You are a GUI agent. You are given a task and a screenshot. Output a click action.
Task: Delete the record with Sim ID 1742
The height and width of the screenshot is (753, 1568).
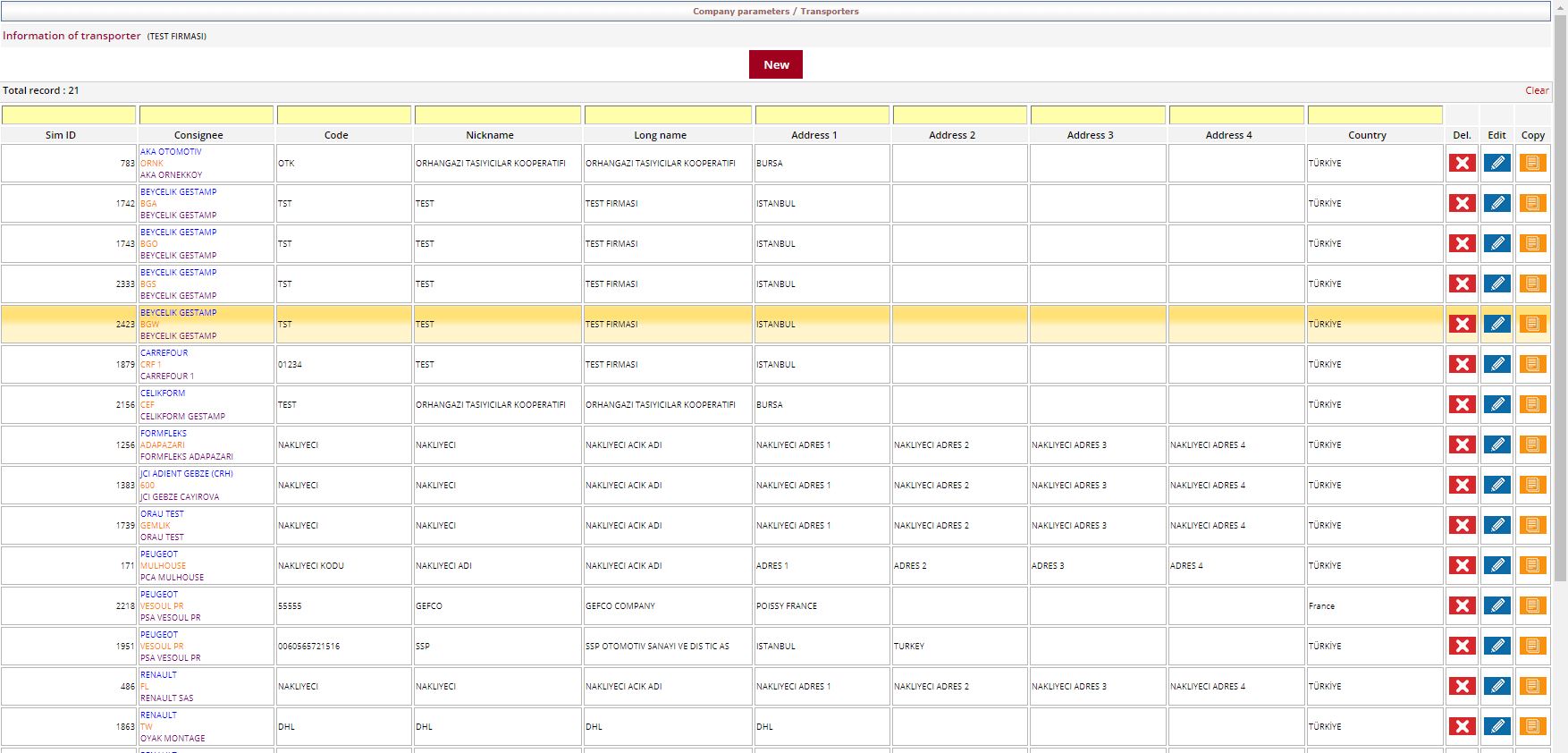pyautogui.click(x=1462, y=203)
